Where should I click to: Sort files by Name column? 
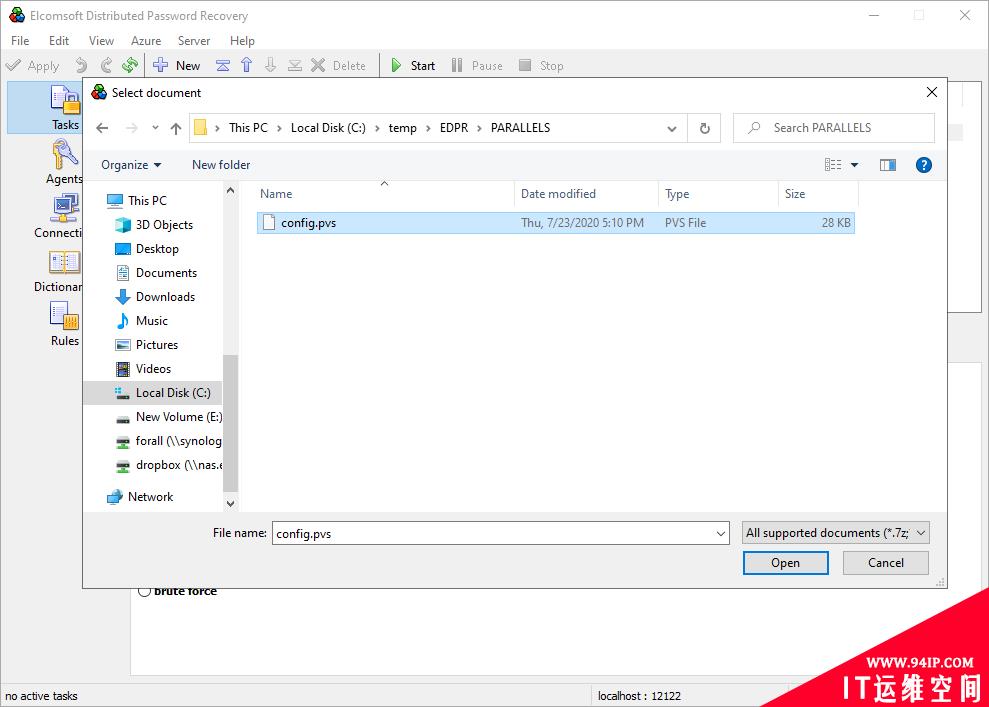pyautogui.click(x=385, y=194)
